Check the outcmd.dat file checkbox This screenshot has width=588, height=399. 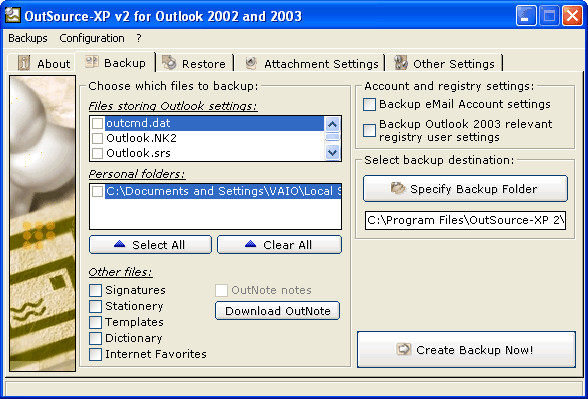click(98, 123)
